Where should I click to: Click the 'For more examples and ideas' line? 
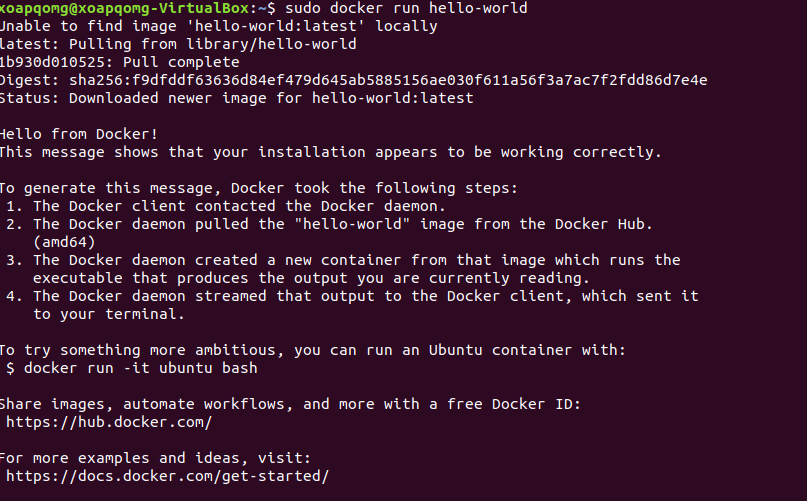coord(155,458)
